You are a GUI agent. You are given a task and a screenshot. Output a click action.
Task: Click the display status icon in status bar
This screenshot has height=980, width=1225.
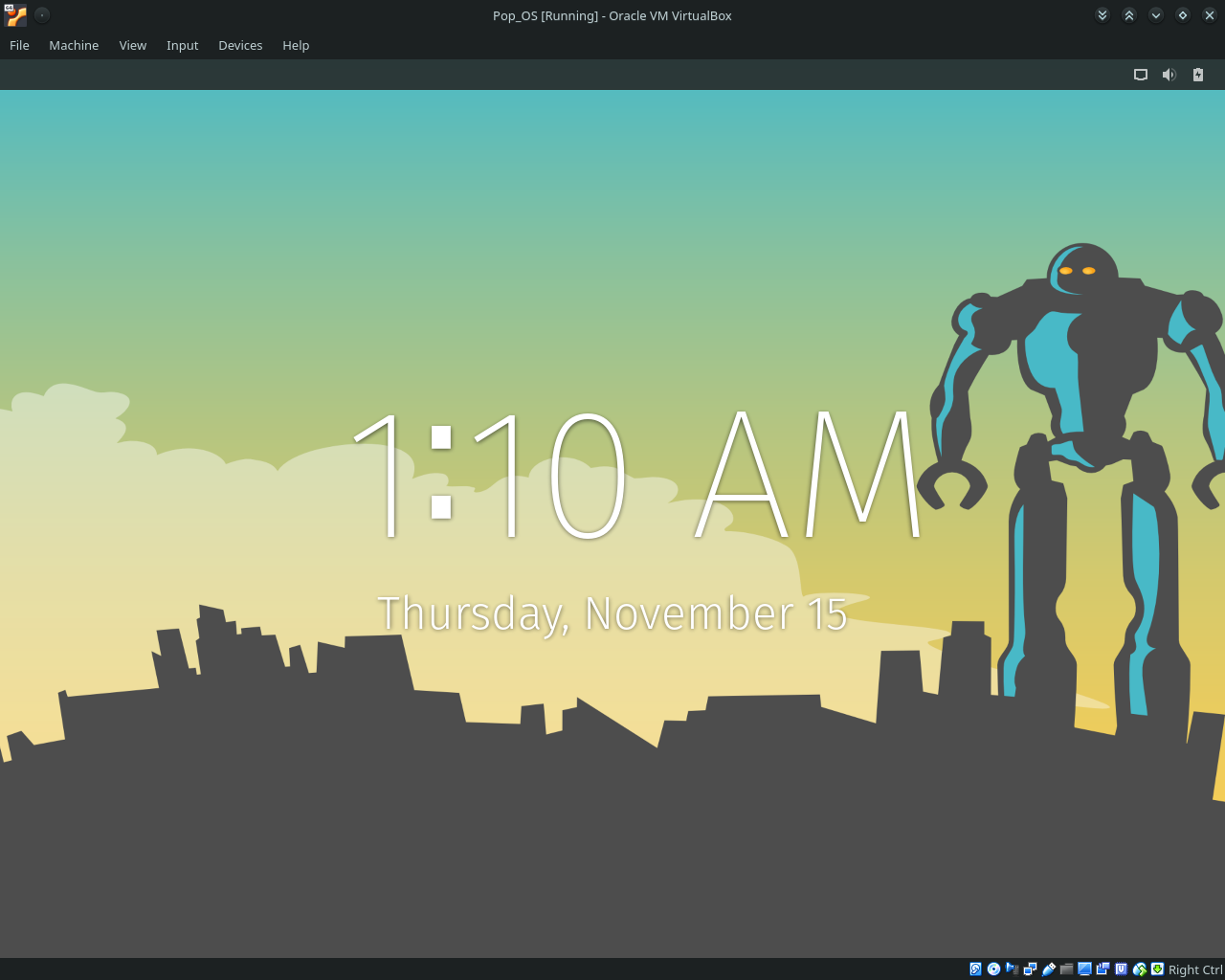click(1083, 969)
